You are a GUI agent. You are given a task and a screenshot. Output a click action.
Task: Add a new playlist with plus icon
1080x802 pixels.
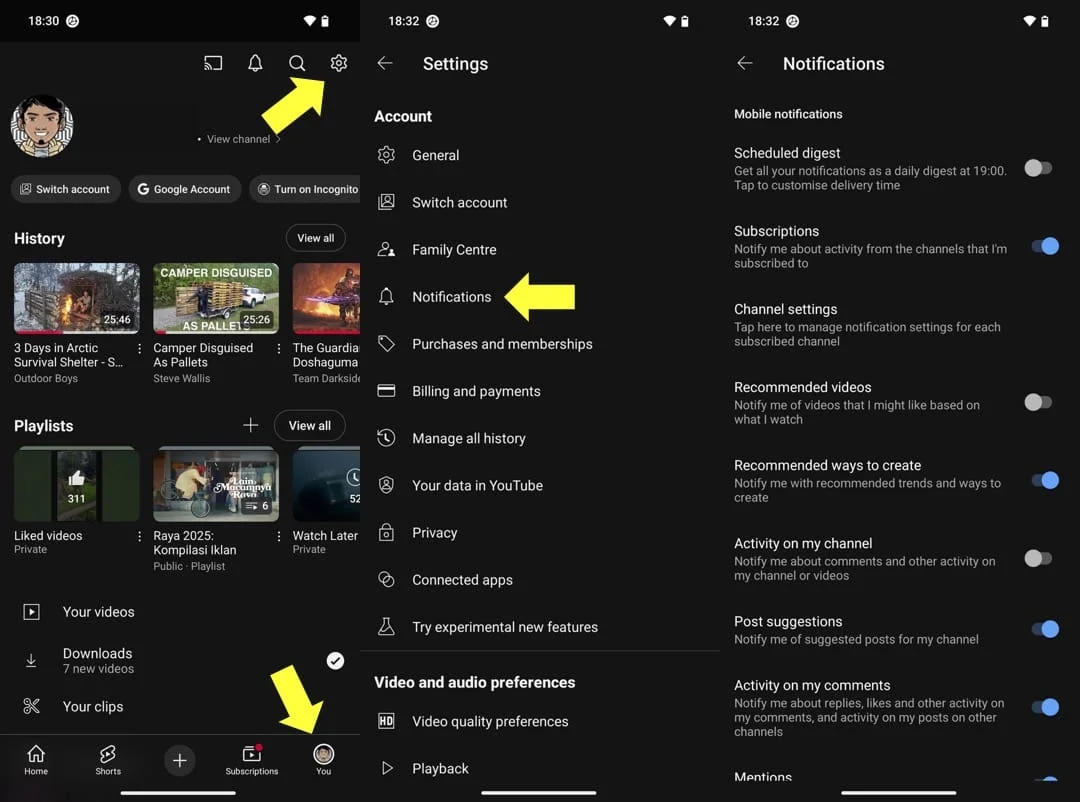[251, 425]
